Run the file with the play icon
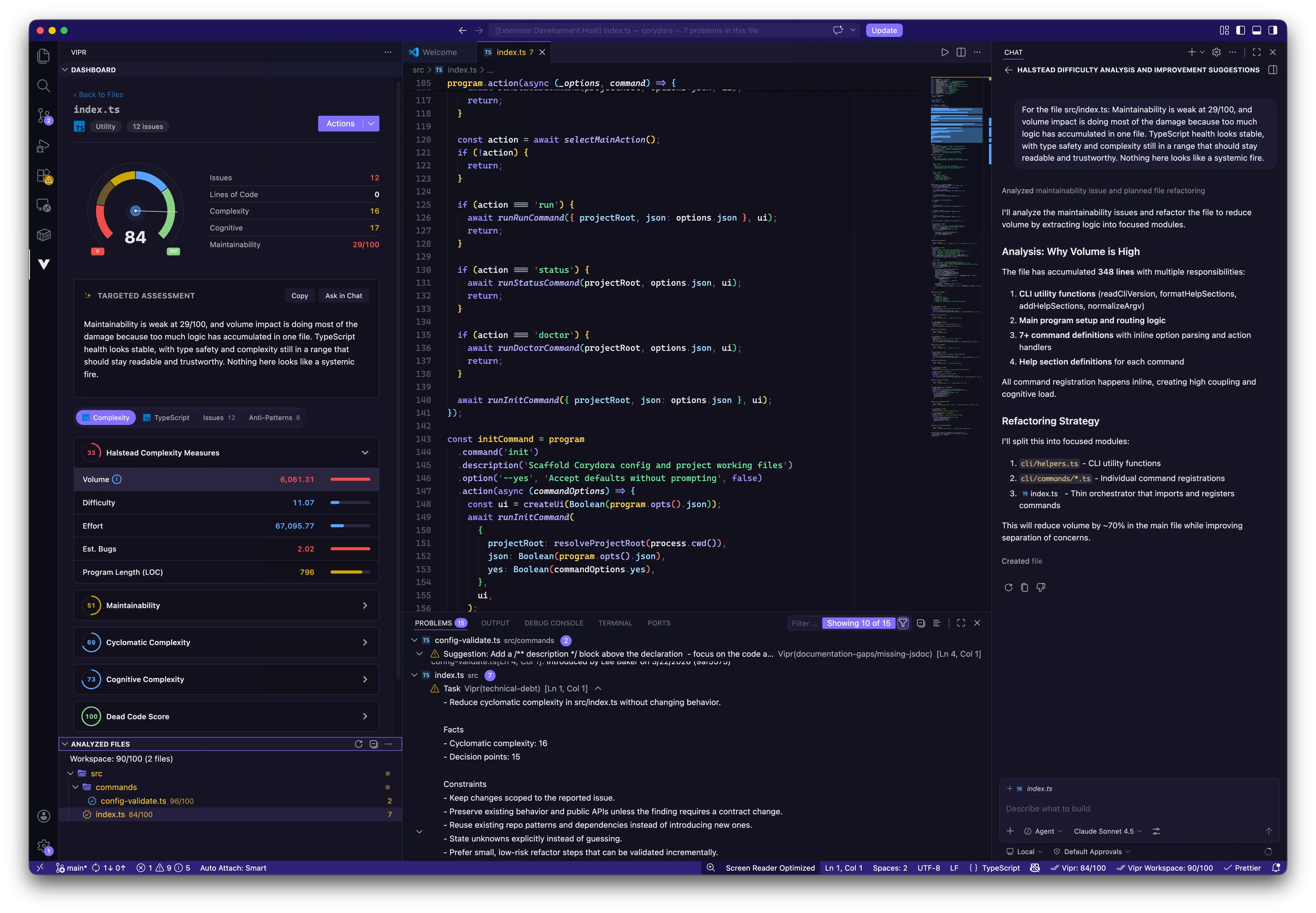This screenshot has height=913, width=1316. tap(945, 52)
